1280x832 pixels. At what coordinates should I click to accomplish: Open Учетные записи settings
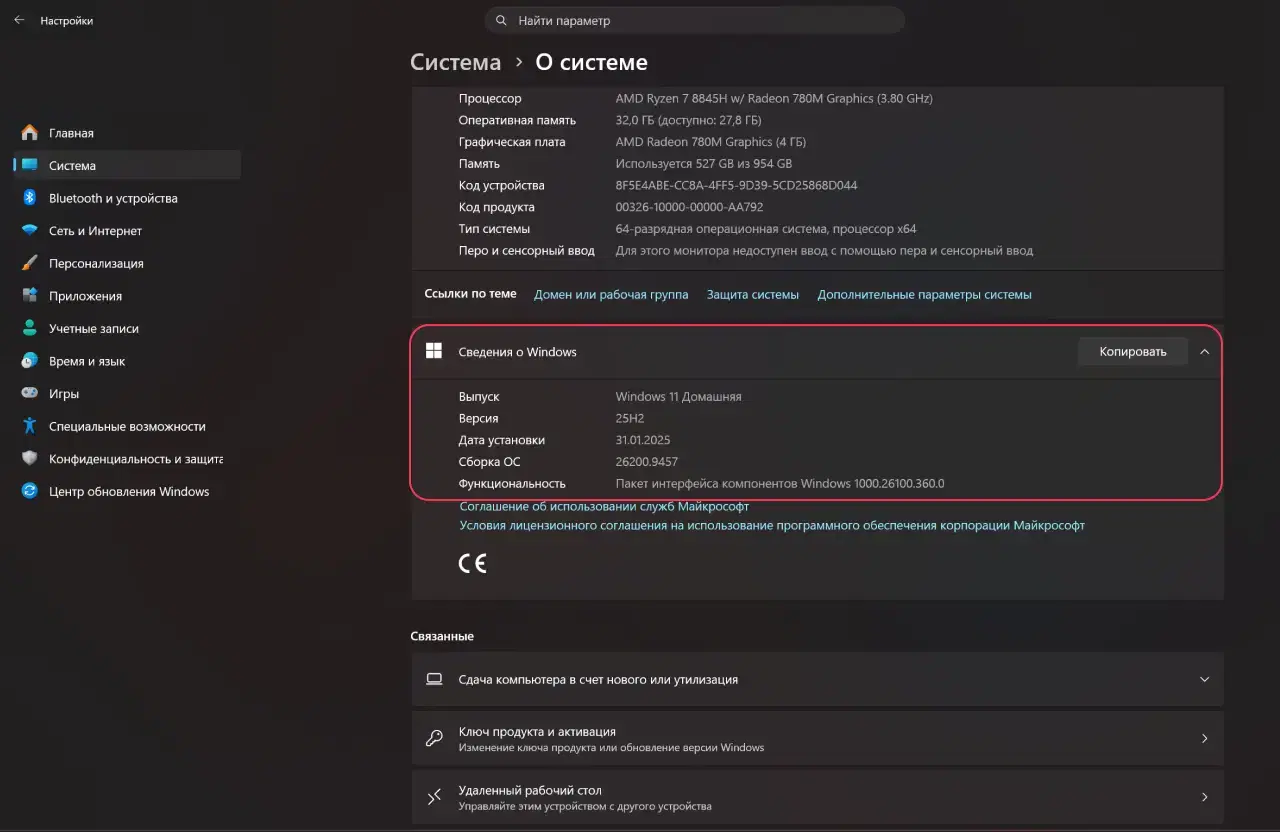[x=126, y=329]
